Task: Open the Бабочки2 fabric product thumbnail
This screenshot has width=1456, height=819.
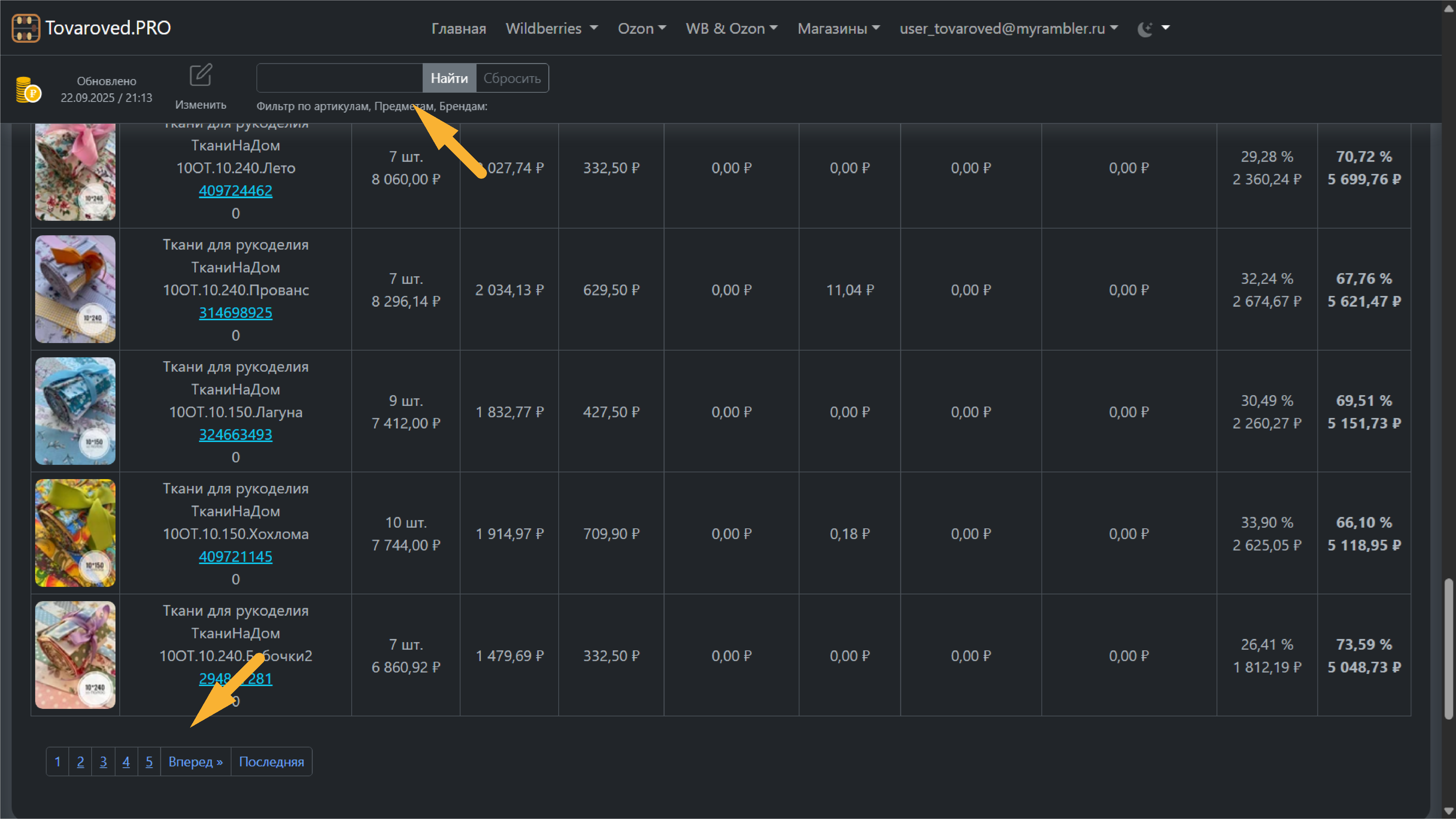Action: point(75,655)
